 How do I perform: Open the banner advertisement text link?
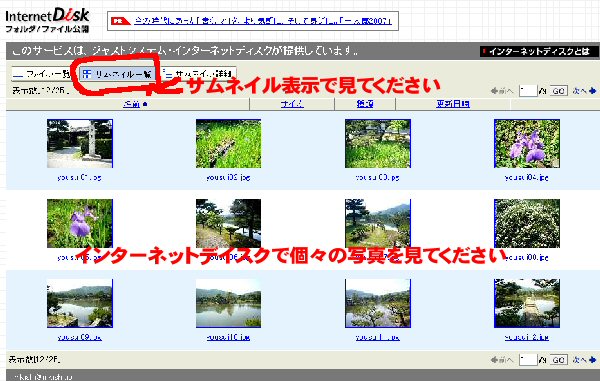[x=263, y=21]
